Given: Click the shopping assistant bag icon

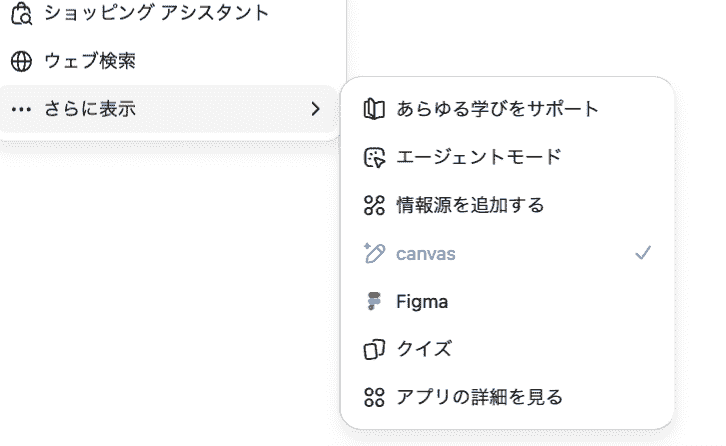Looking at the screenshot, I should coord(21,14).
